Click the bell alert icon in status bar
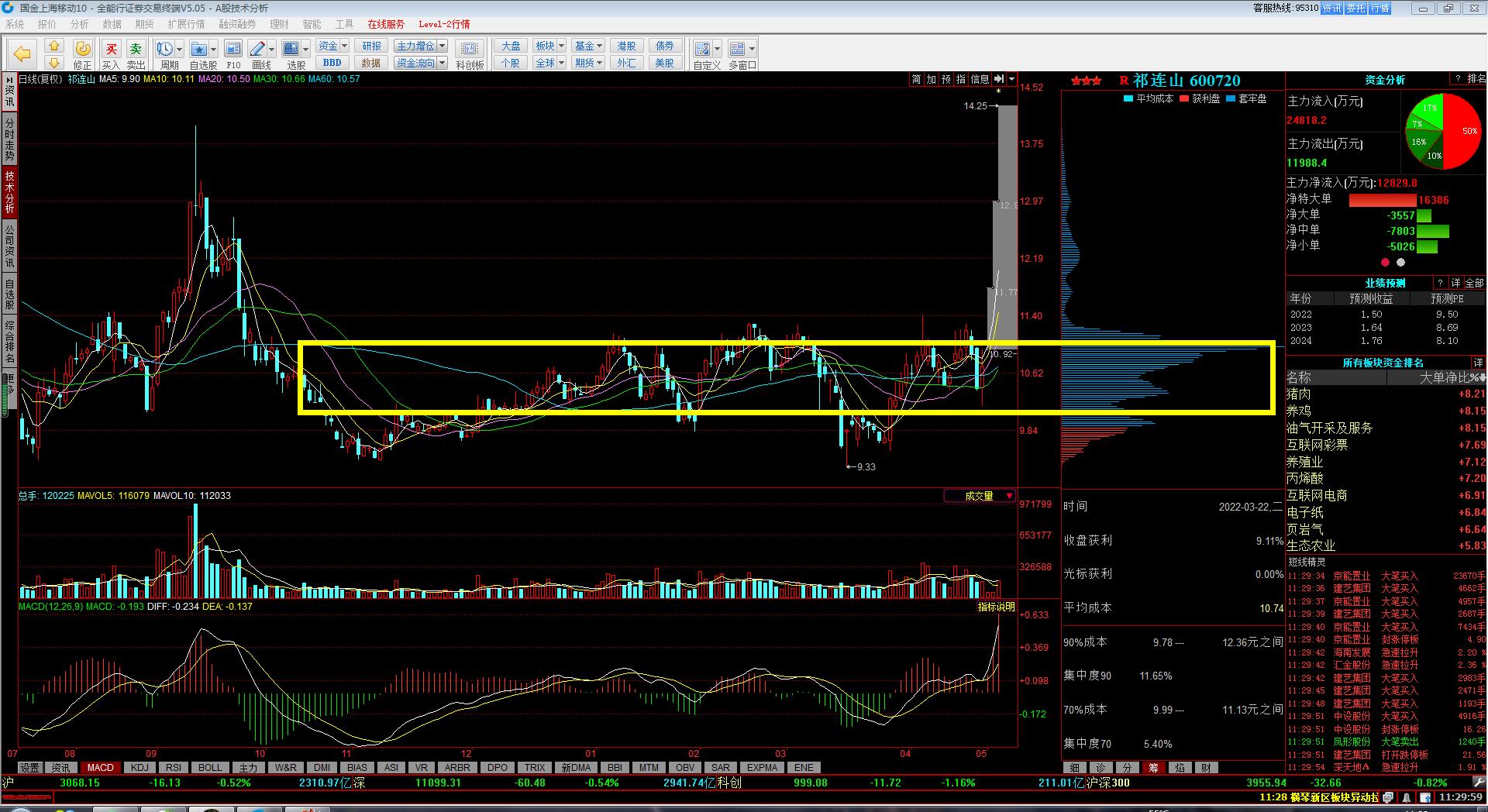 tap(1406, 797)
